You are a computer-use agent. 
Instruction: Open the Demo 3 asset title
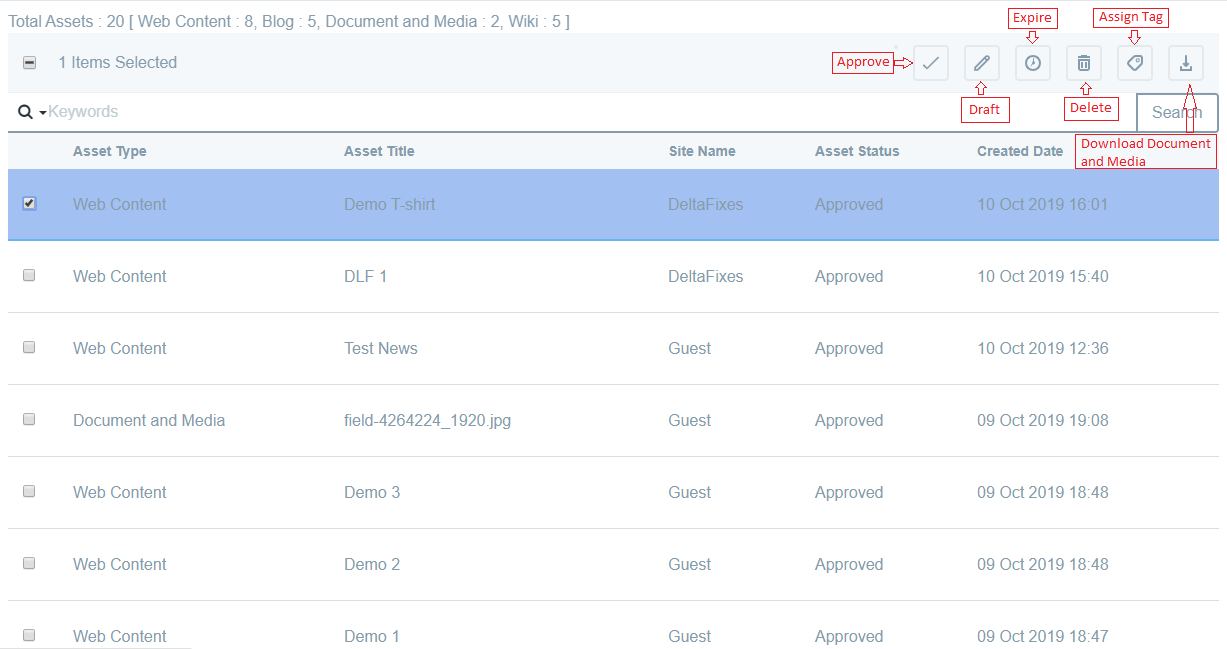(x=371, y=492)
